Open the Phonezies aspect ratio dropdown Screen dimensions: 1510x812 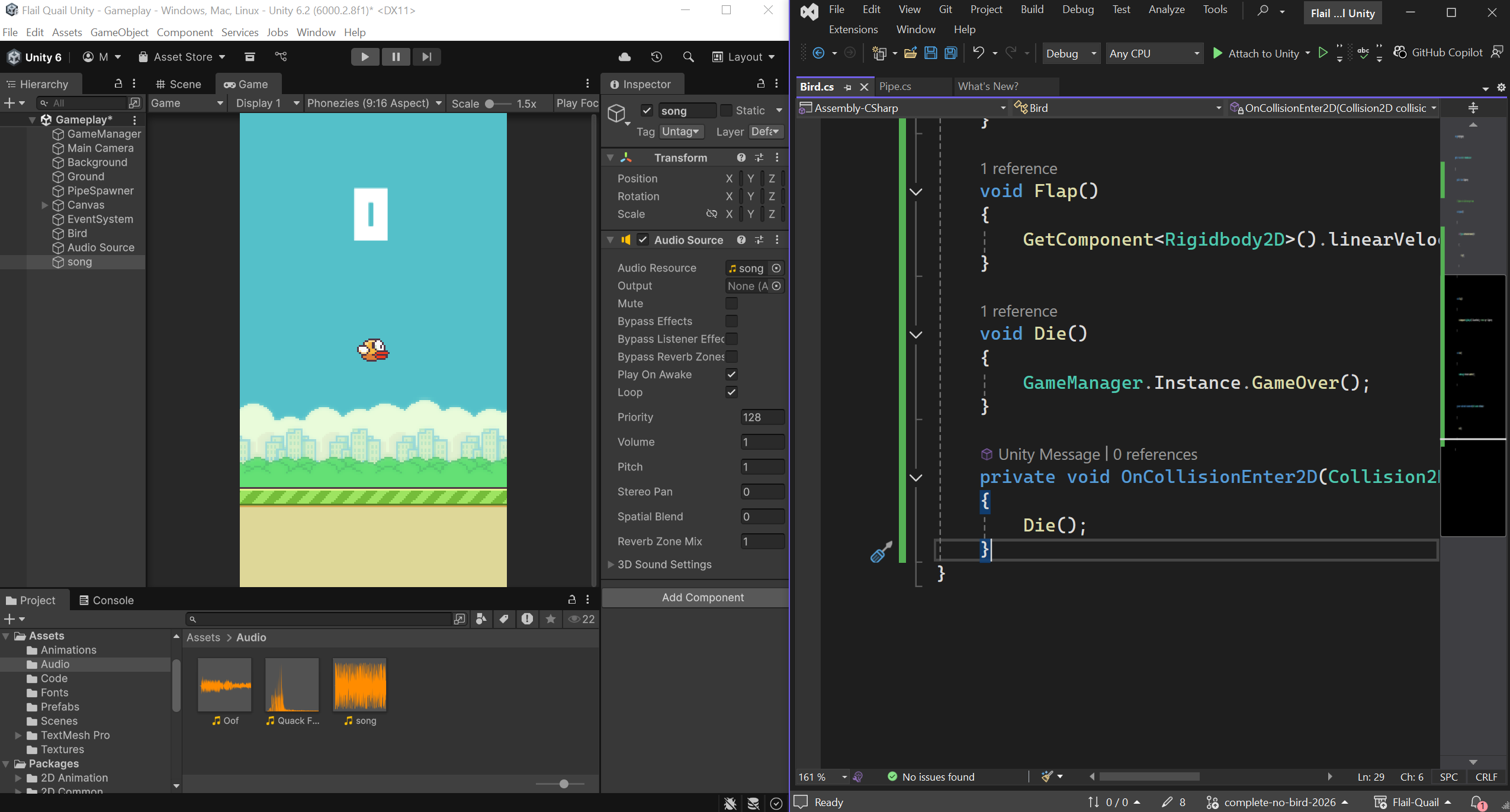click(x=374, y=103)
